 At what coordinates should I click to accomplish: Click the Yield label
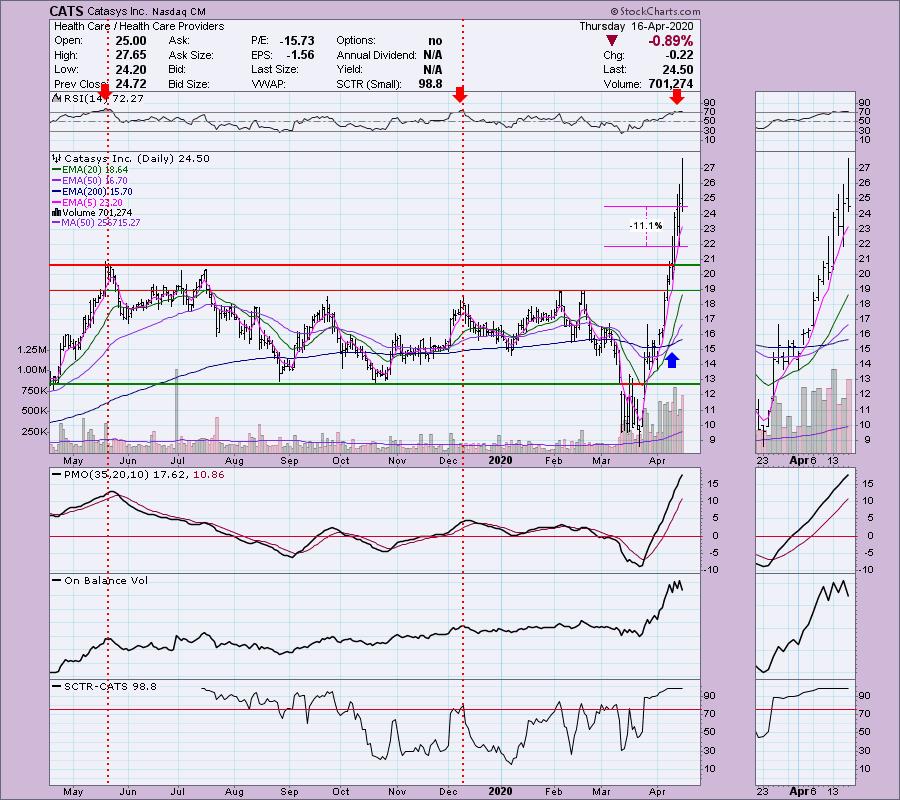click(350, 69)
